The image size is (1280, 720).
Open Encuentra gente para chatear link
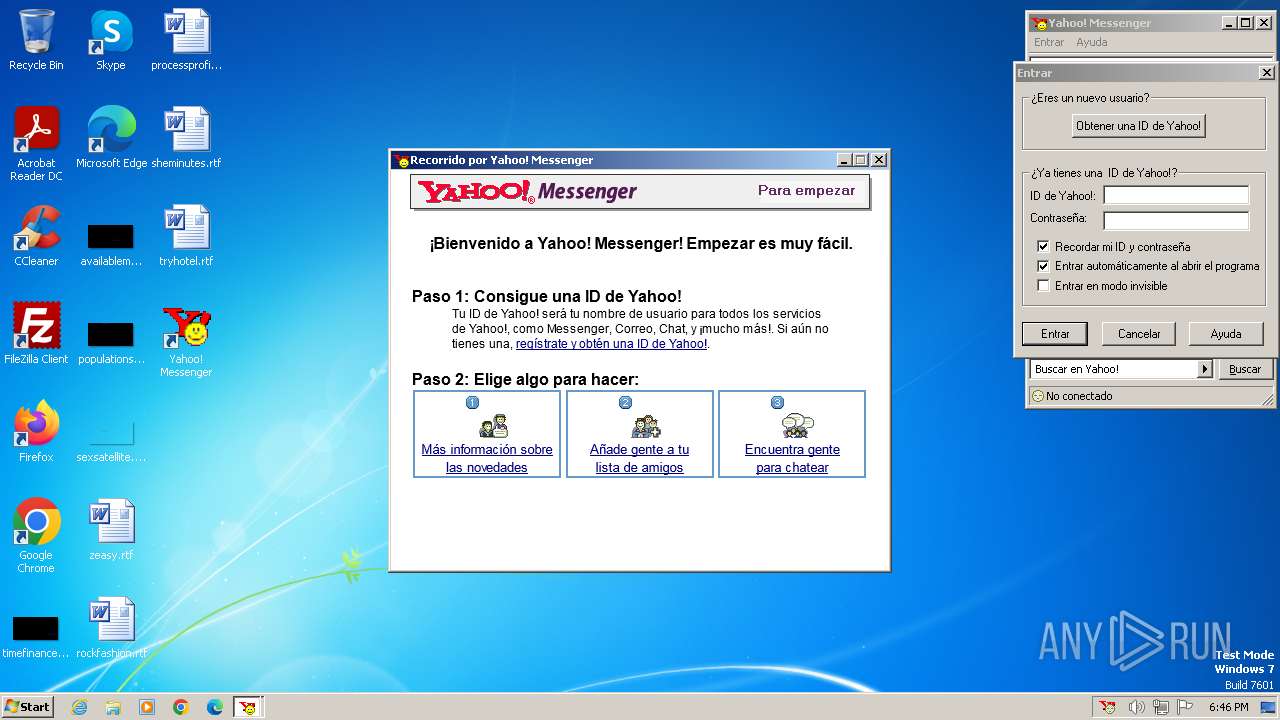pos(792,458)
